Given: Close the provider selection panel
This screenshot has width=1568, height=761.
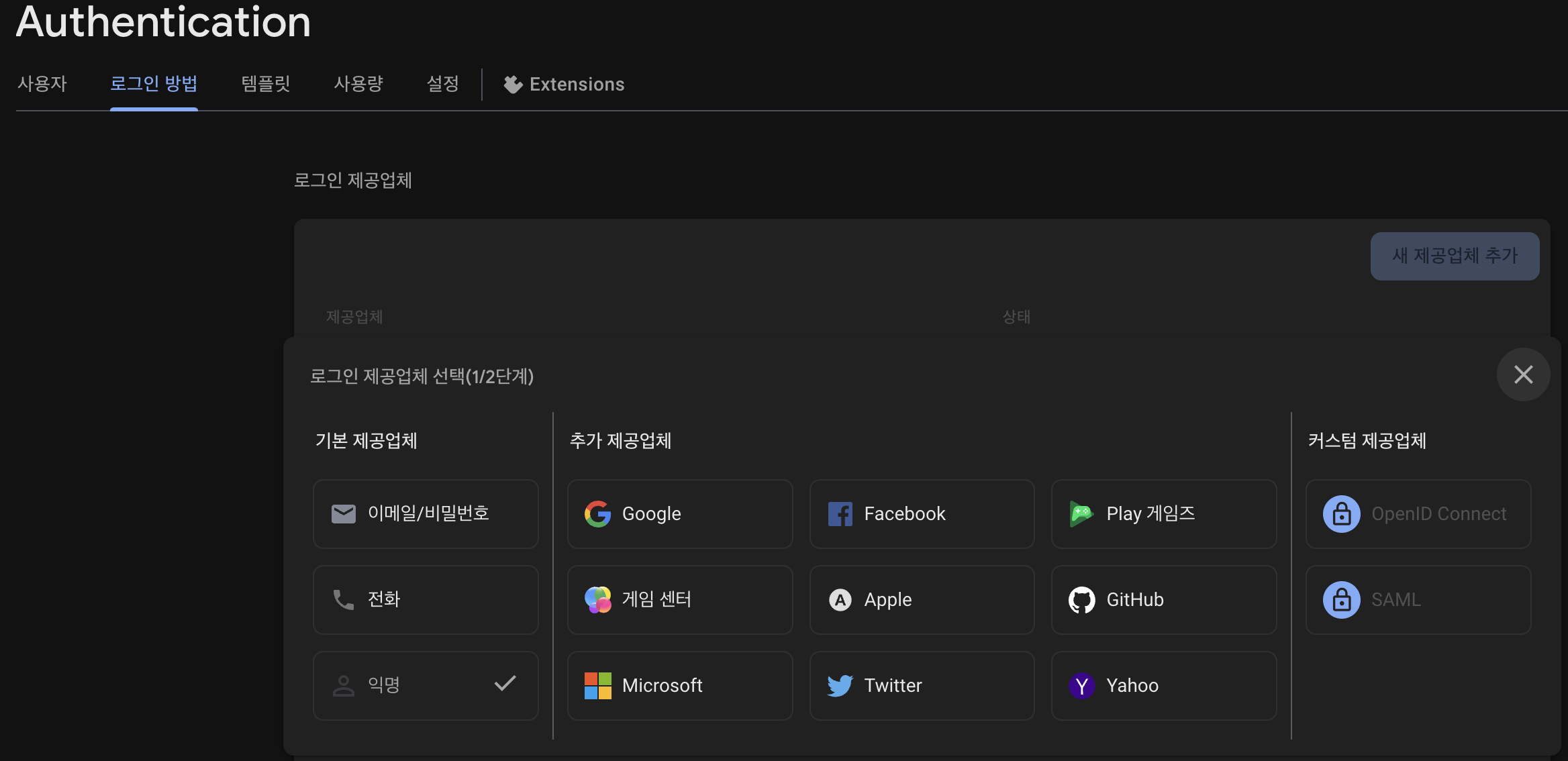Looking at the screenshot, I should point(1523,374).
